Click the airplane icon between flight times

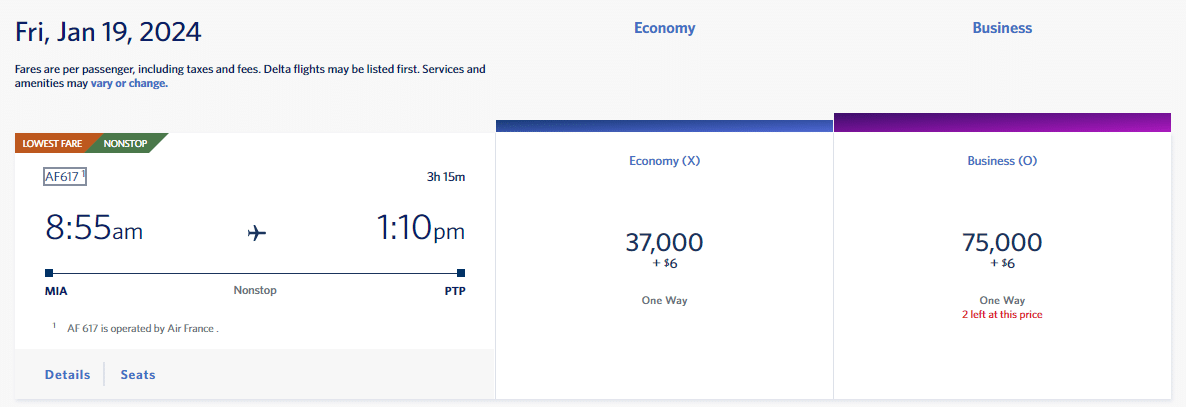[257, 233]
